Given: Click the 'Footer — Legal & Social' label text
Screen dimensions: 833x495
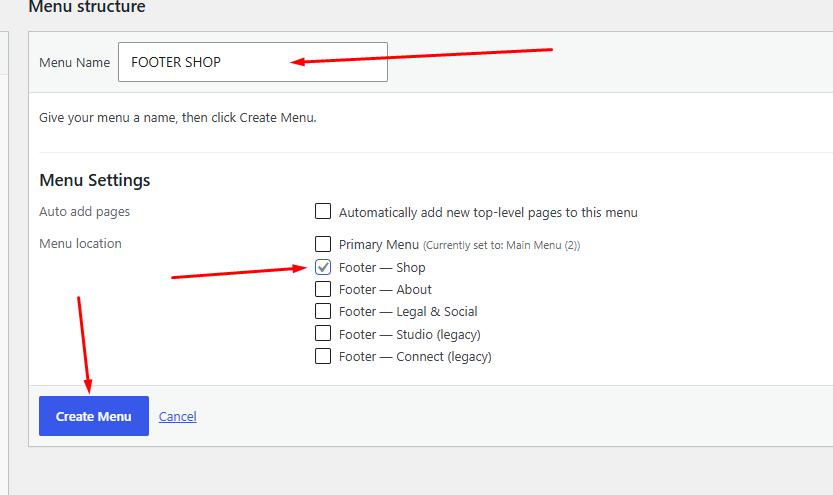Looking at the screenshot, I should click(x=408, y=312).
